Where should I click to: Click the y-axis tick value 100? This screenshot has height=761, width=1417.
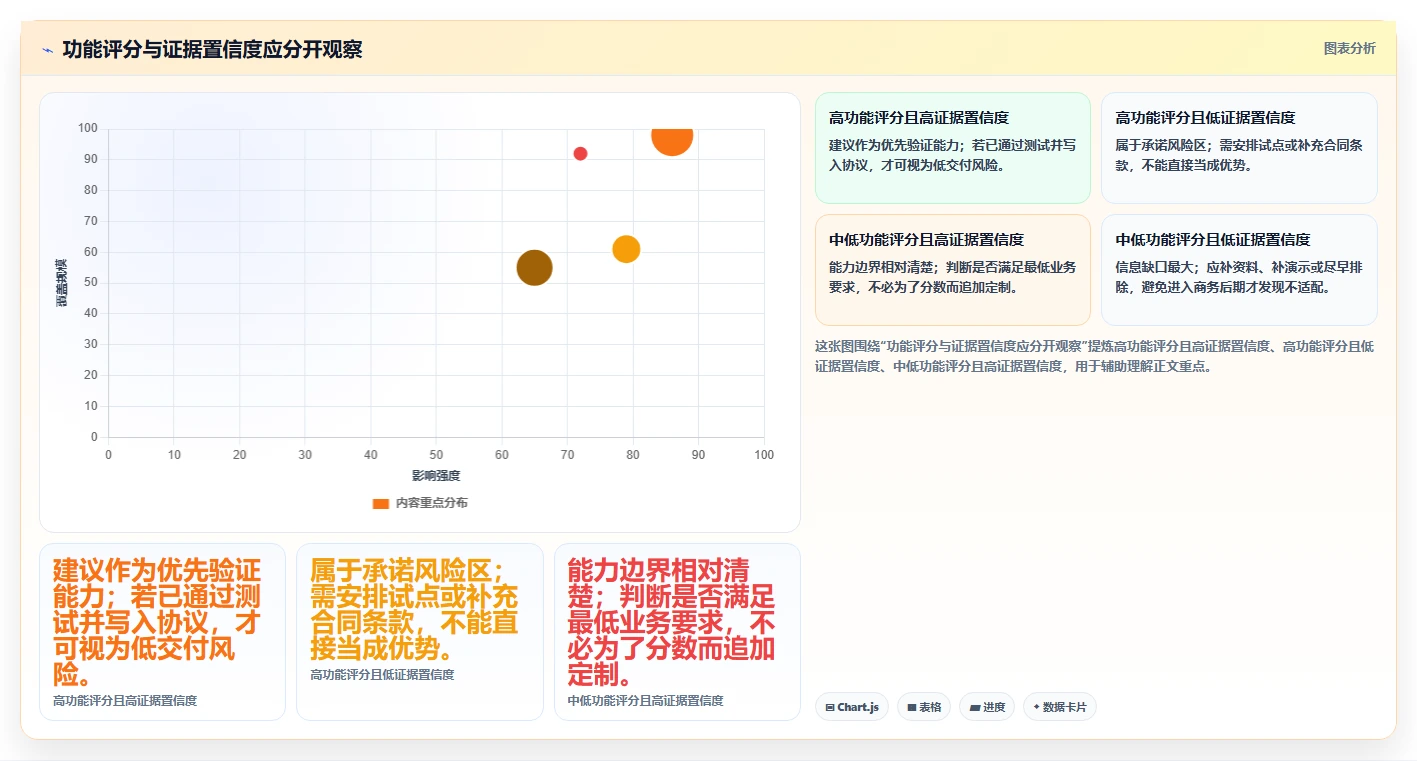pyautogui.click(x=88, y=128)
